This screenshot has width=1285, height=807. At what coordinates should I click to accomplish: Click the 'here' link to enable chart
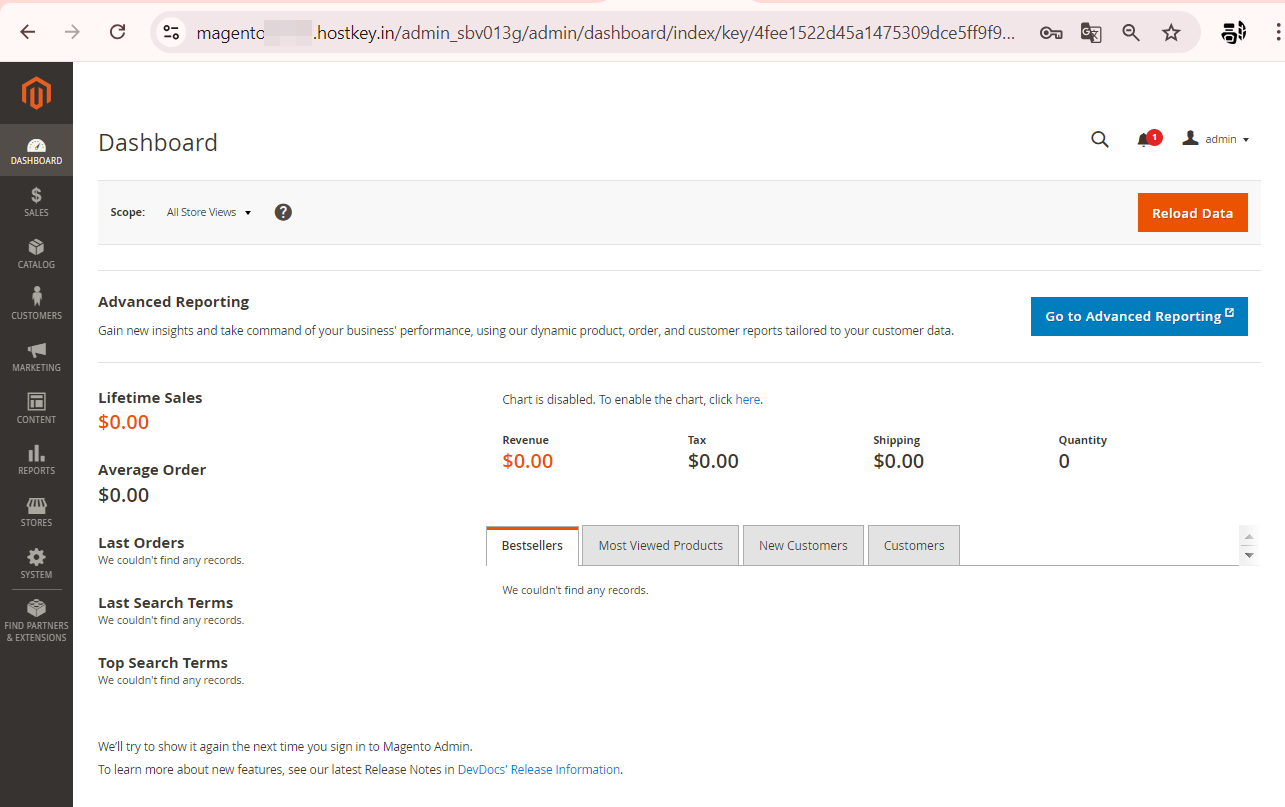click(747, 400)
